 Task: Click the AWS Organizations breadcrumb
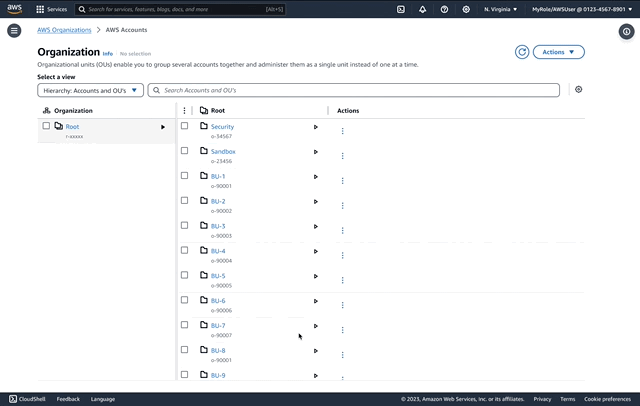coord(64,30)
